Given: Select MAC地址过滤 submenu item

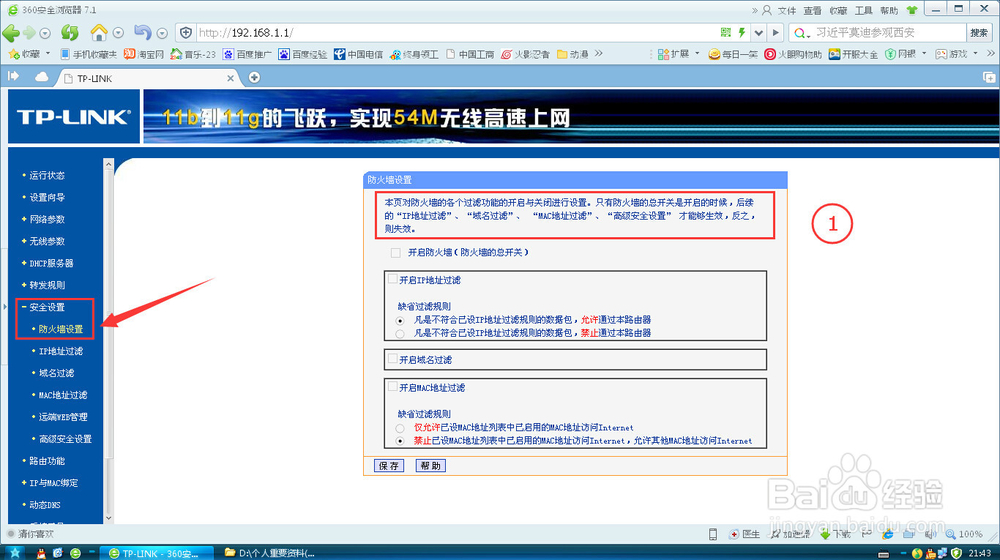Looking at the screenshot, I should (62, 395).
